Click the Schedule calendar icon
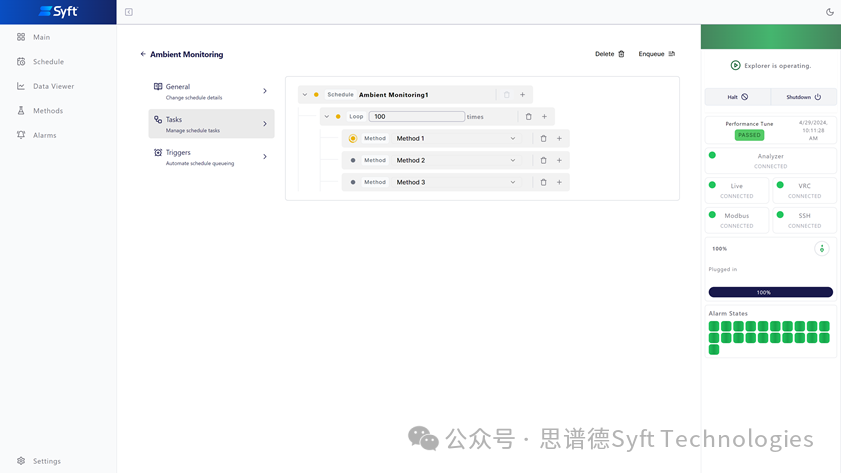 [x=21, y=62]
